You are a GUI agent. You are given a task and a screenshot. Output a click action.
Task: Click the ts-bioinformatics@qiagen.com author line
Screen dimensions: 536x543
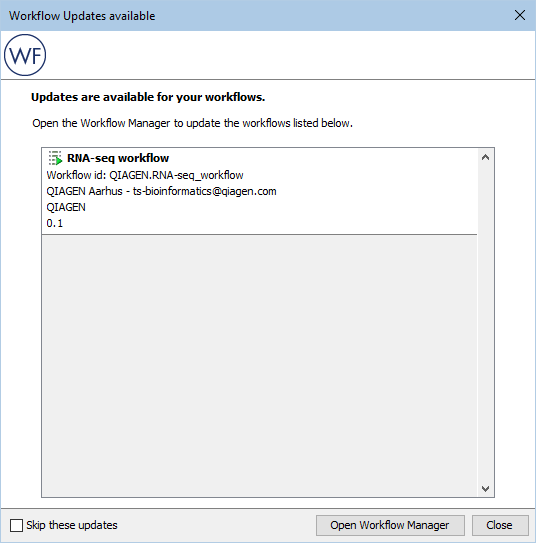161,191
